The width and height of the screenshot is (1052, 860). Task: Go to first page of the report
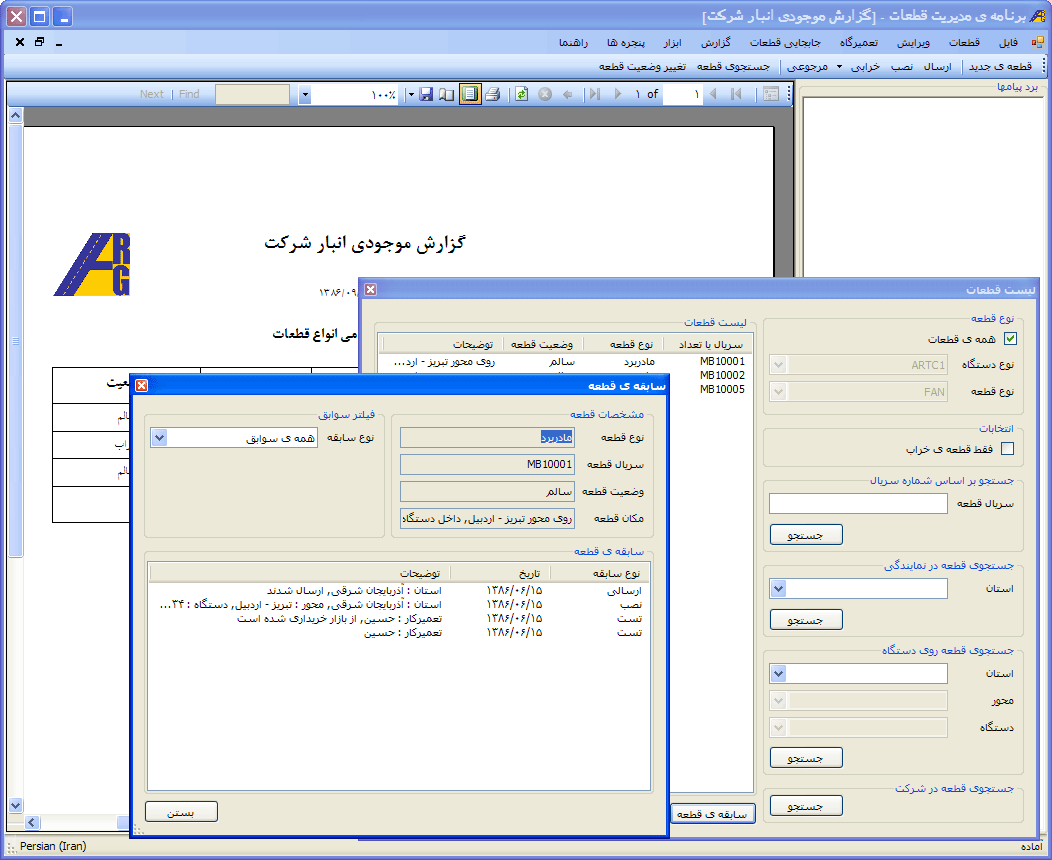pos(736,95)
